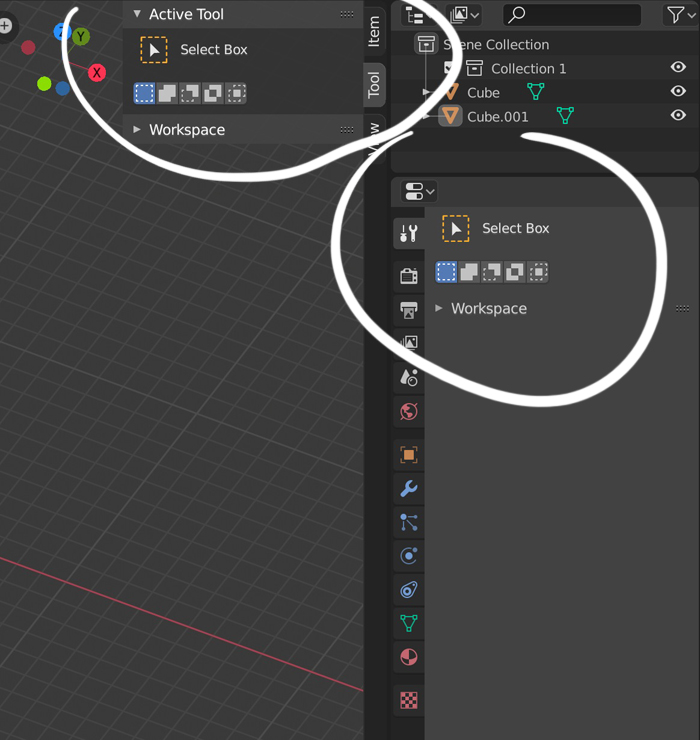This screenshot has height=740, width=700.
Task: Open the Material properties tab
Action: 409,657
